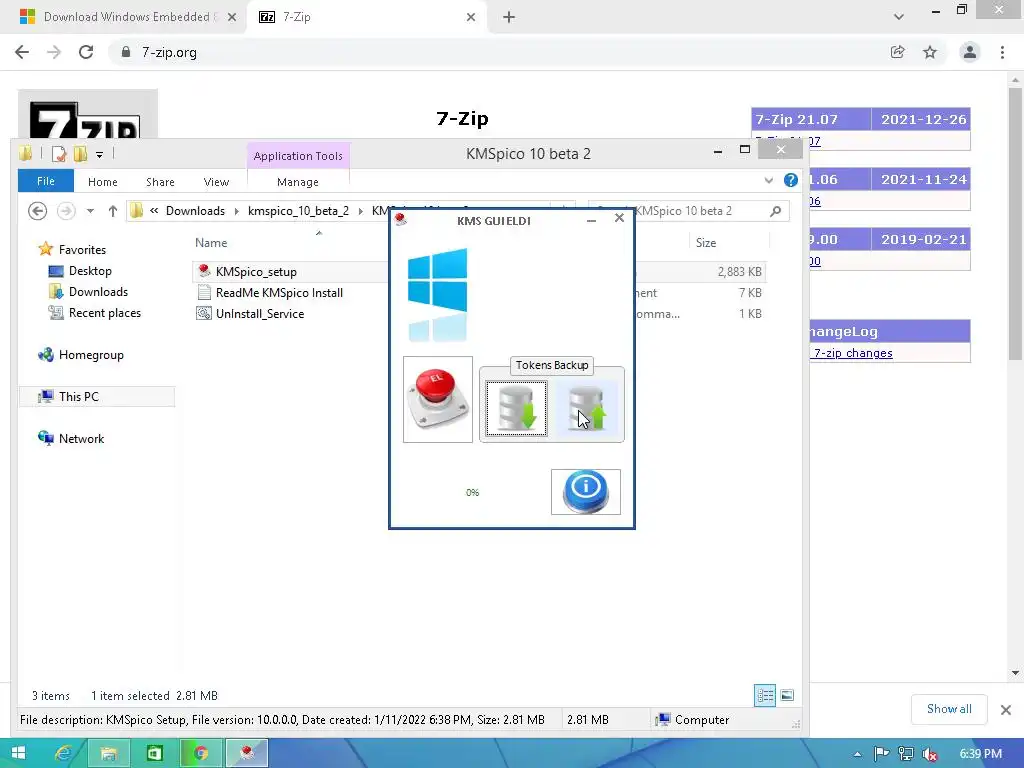Open quick access toolbar customize dropdown
Viewport: 1024px width, 768px height.
click(x=99, y=155)
